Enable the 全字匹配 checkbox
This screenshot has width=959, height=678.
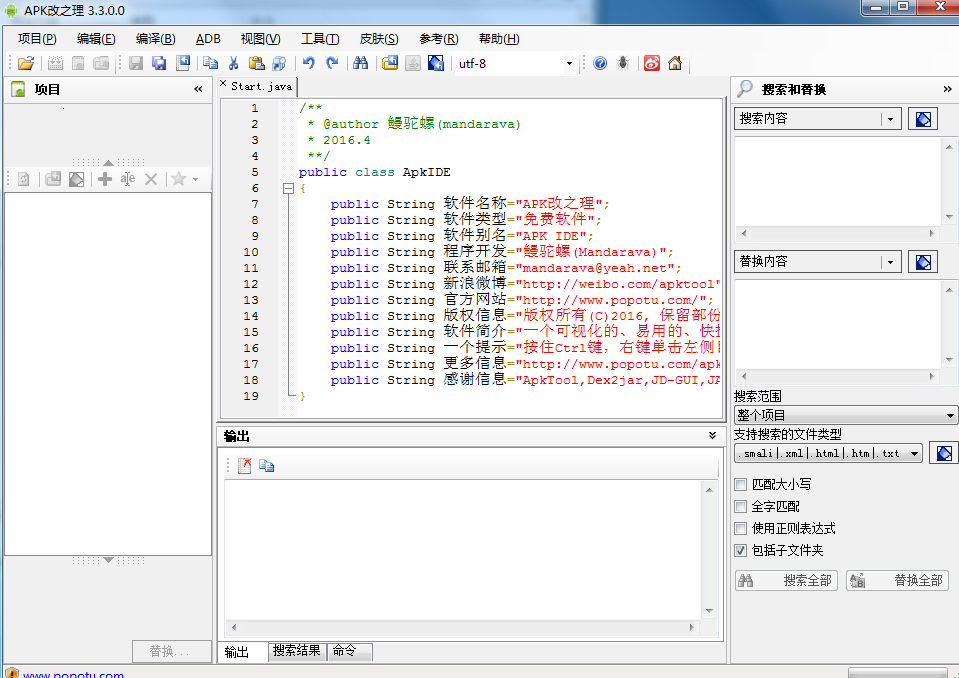741,507
